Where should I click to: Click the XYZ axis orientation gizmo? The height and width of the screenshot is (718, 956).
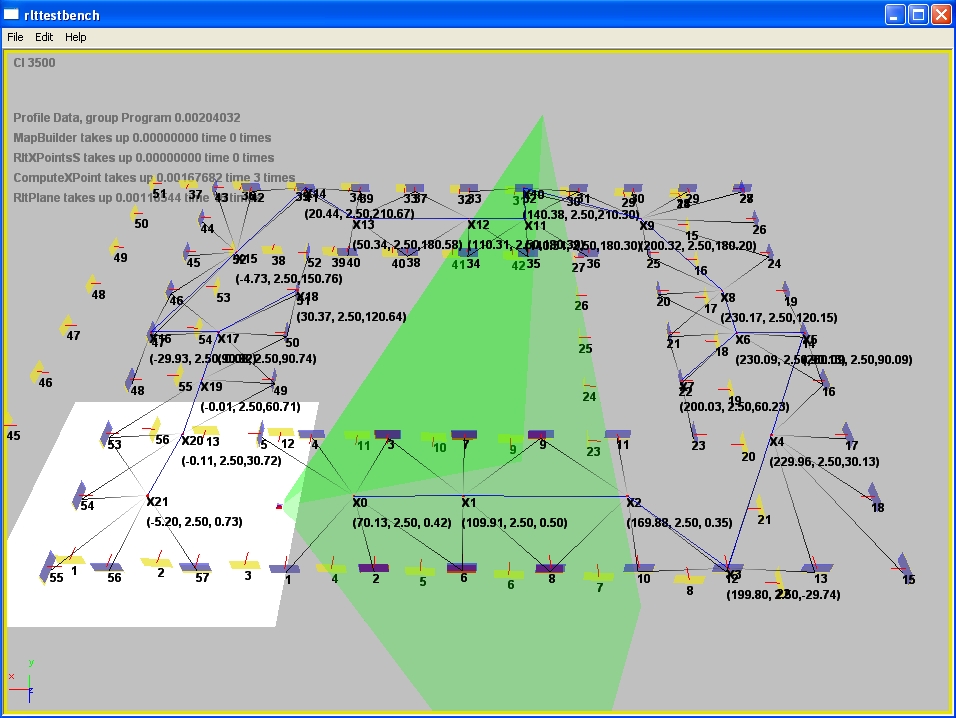point(24,681)
